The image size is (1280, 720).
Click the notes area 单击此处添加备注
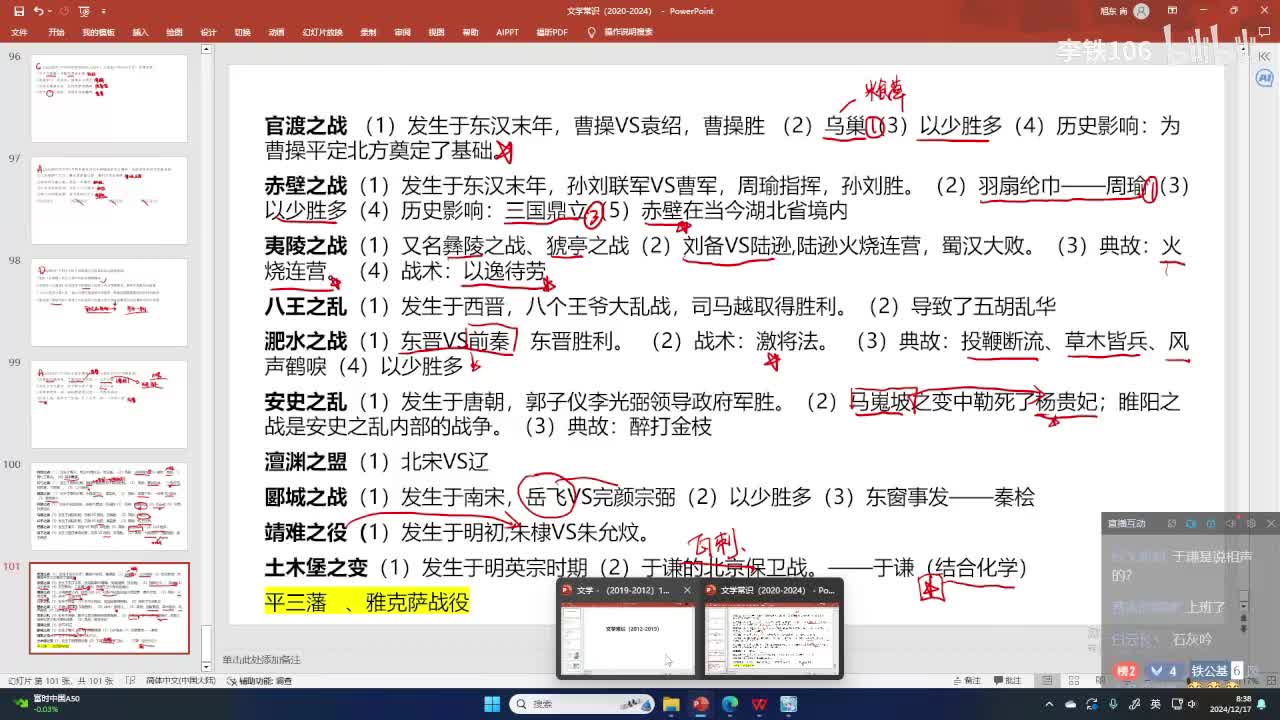coord(261,660)
